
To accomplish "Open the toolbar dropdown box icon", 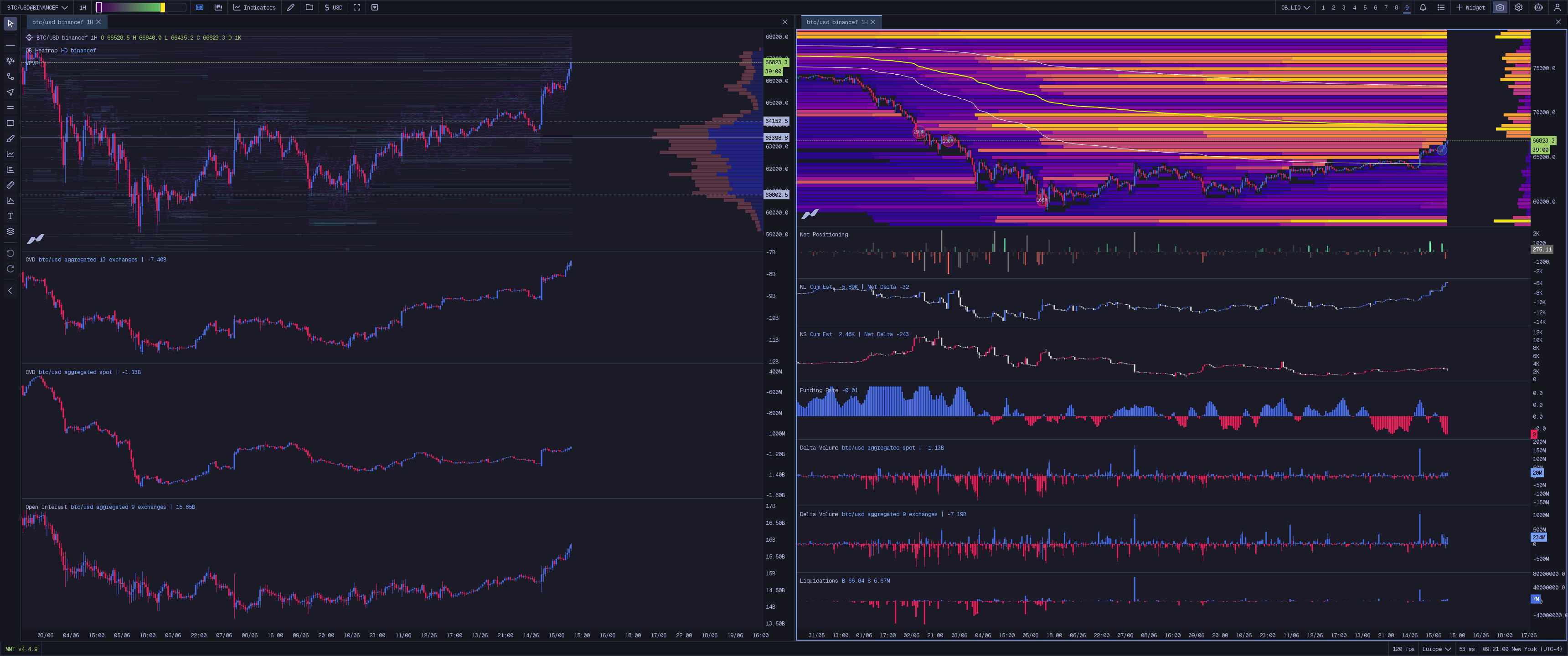I will pos(375,7).
